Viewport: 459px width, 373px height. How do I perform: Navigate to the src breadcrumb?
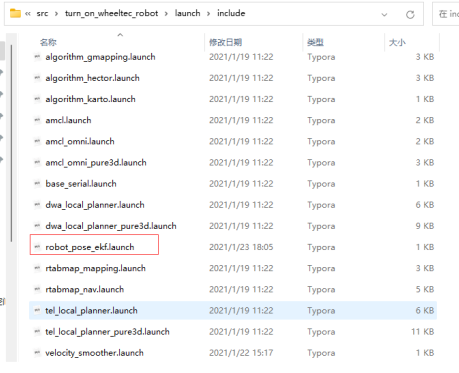pyautogui.click(x=42, y=13)
